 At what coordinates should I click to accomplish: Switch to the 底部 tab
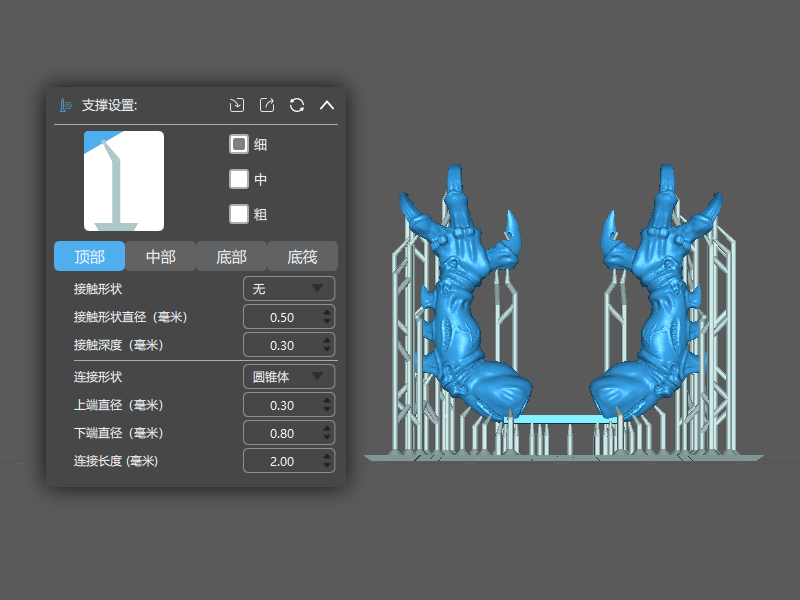[x=232, y=256]
